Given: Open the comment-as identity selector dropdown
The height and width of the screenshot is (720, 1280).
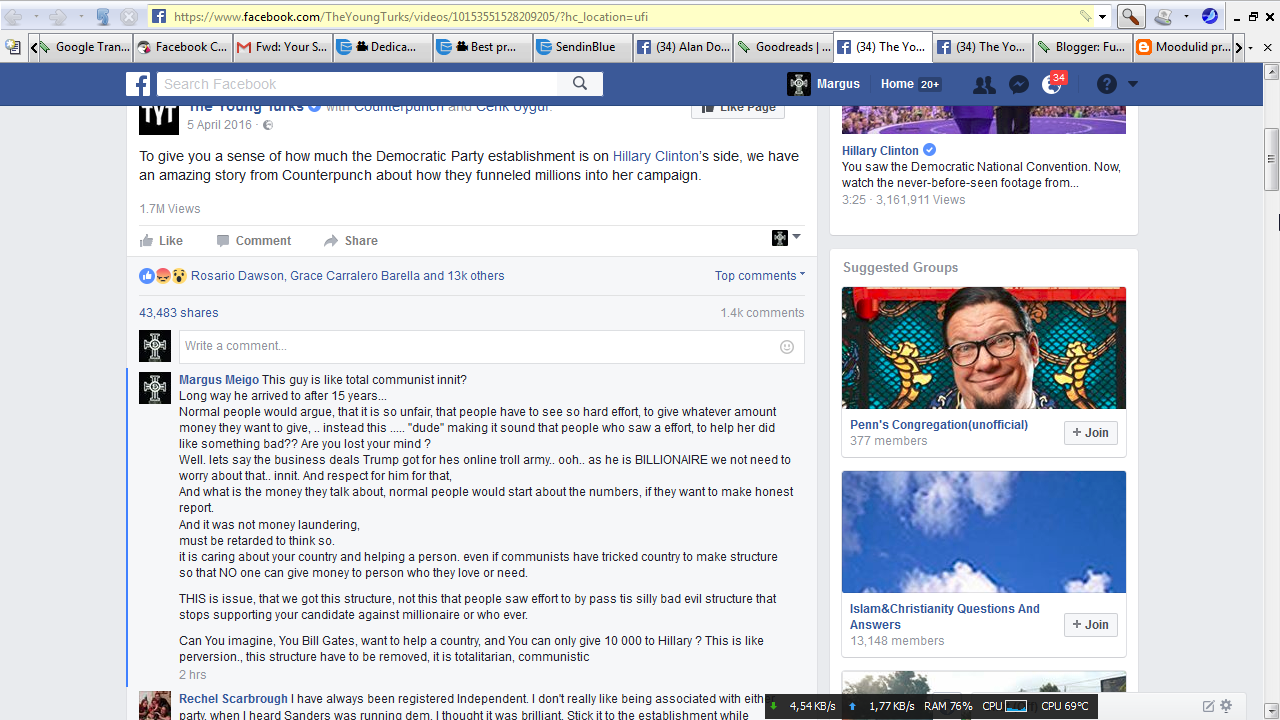Looking at the screenshot, I should click(x=787, y=238).
